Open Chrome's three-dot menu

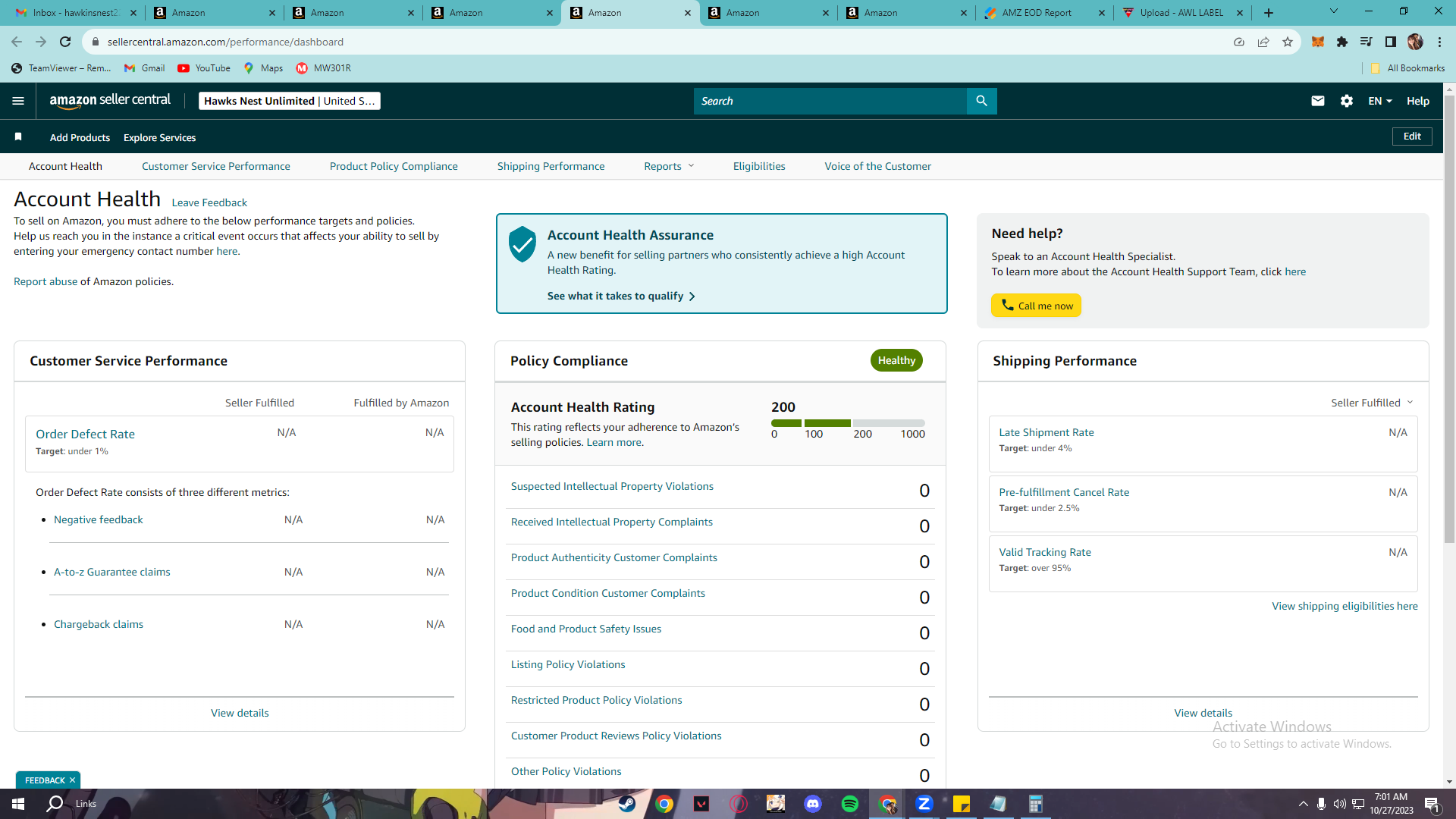coord(1439,42)
